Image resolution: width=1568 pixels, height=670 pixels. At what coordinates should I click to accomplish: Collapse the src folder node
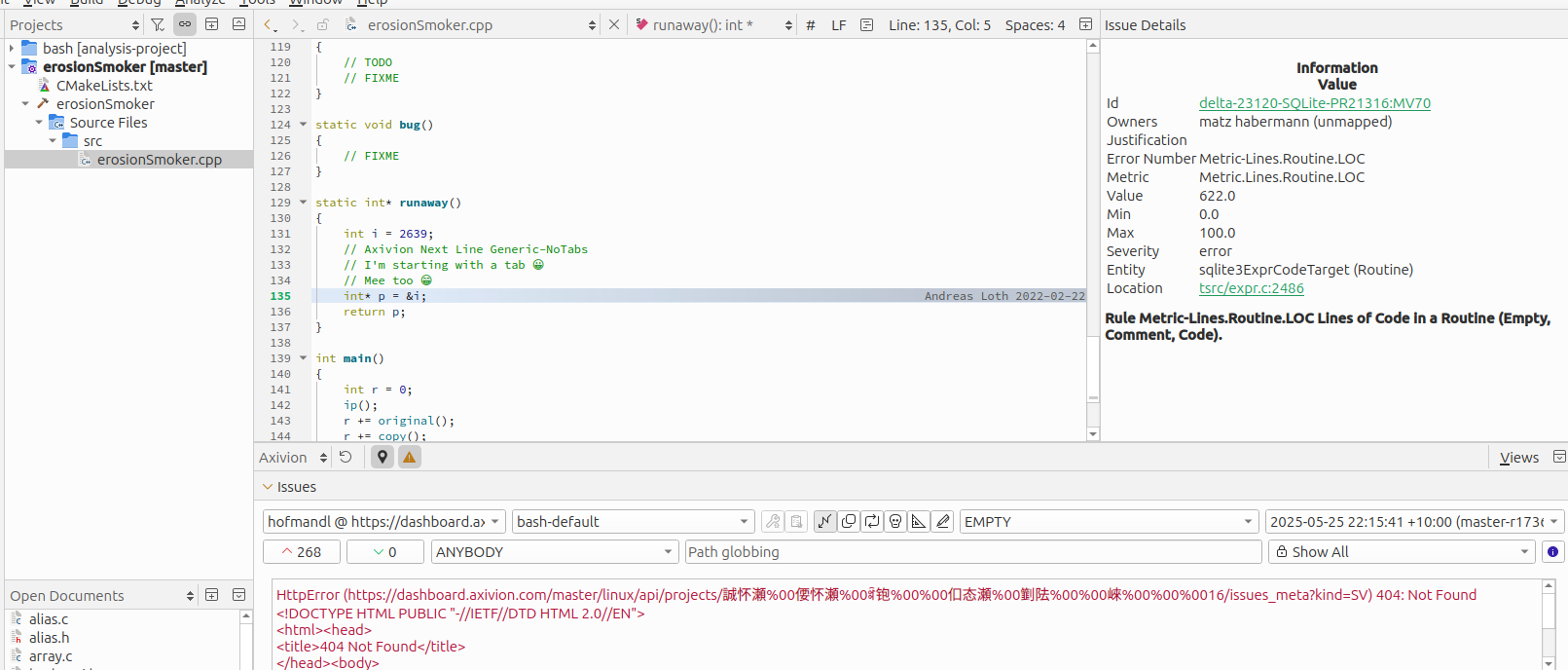coord(53,140)
